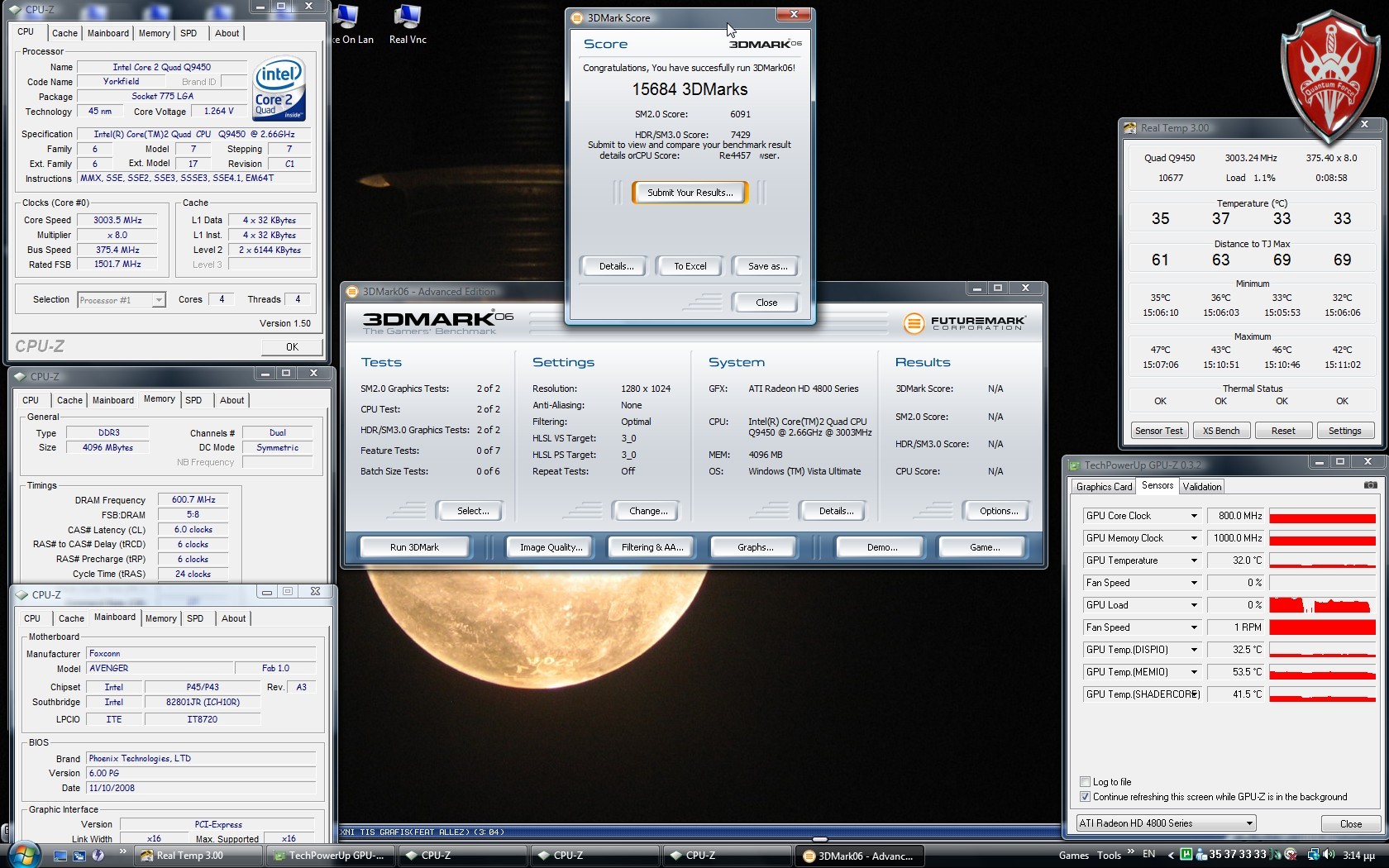The width and height of the screenshot is (1389, 868).
Task: Click Submit Your Results button
Action: point(690,193)
